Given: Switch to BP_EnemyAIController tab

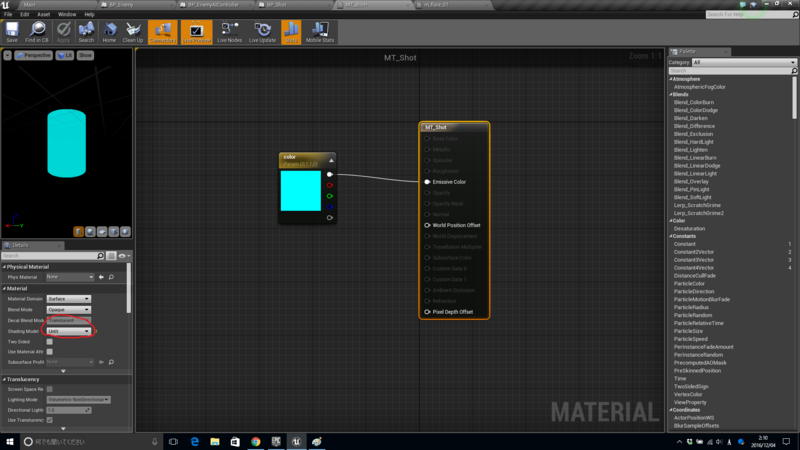Looking at the screenshot, I should coord(214,5).
